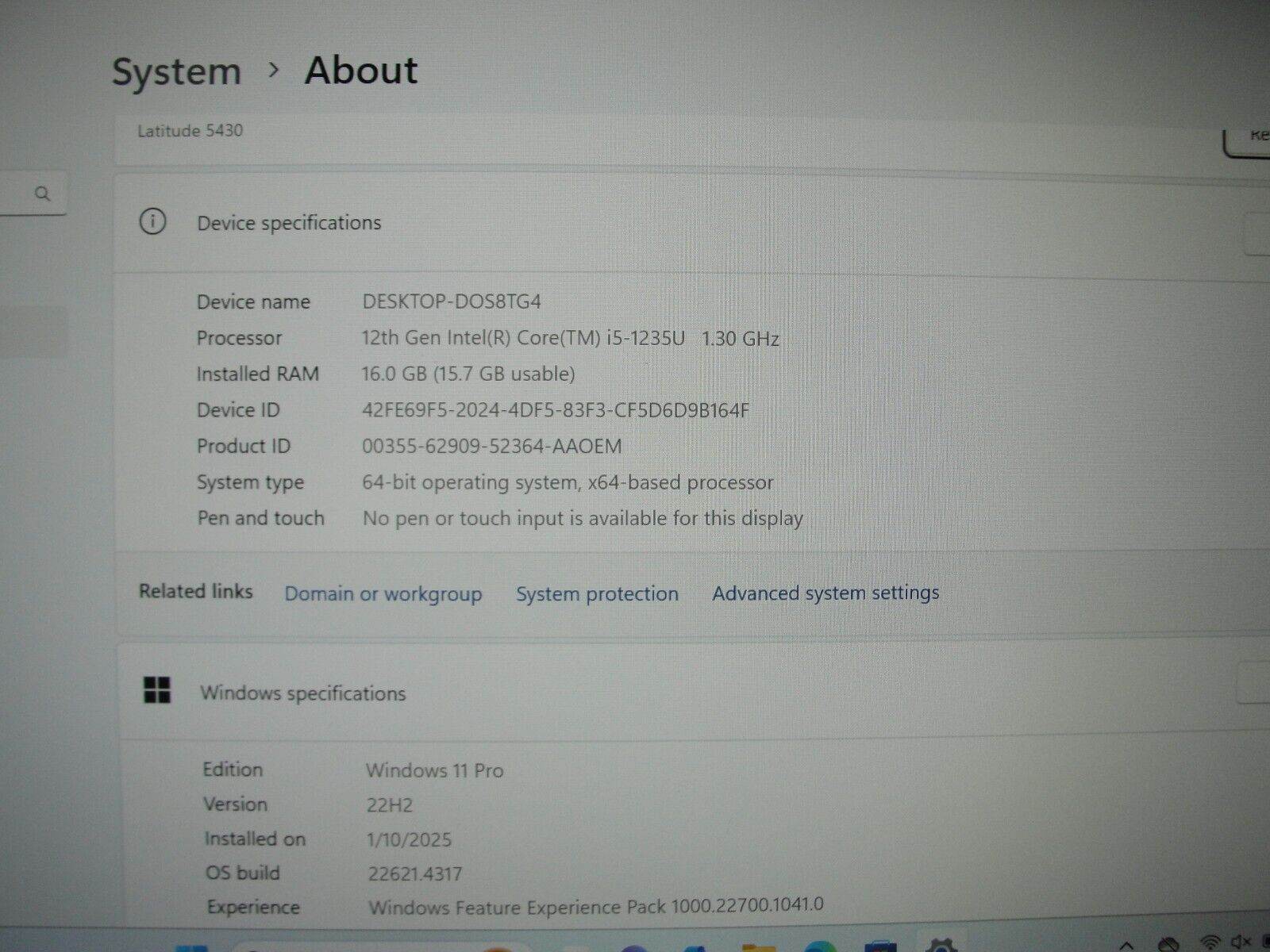Image resolution: width=1270 pixels, height=952 pixels.
Task: Click the Latitude 5430 device name header
Action: tap(190, 131)
